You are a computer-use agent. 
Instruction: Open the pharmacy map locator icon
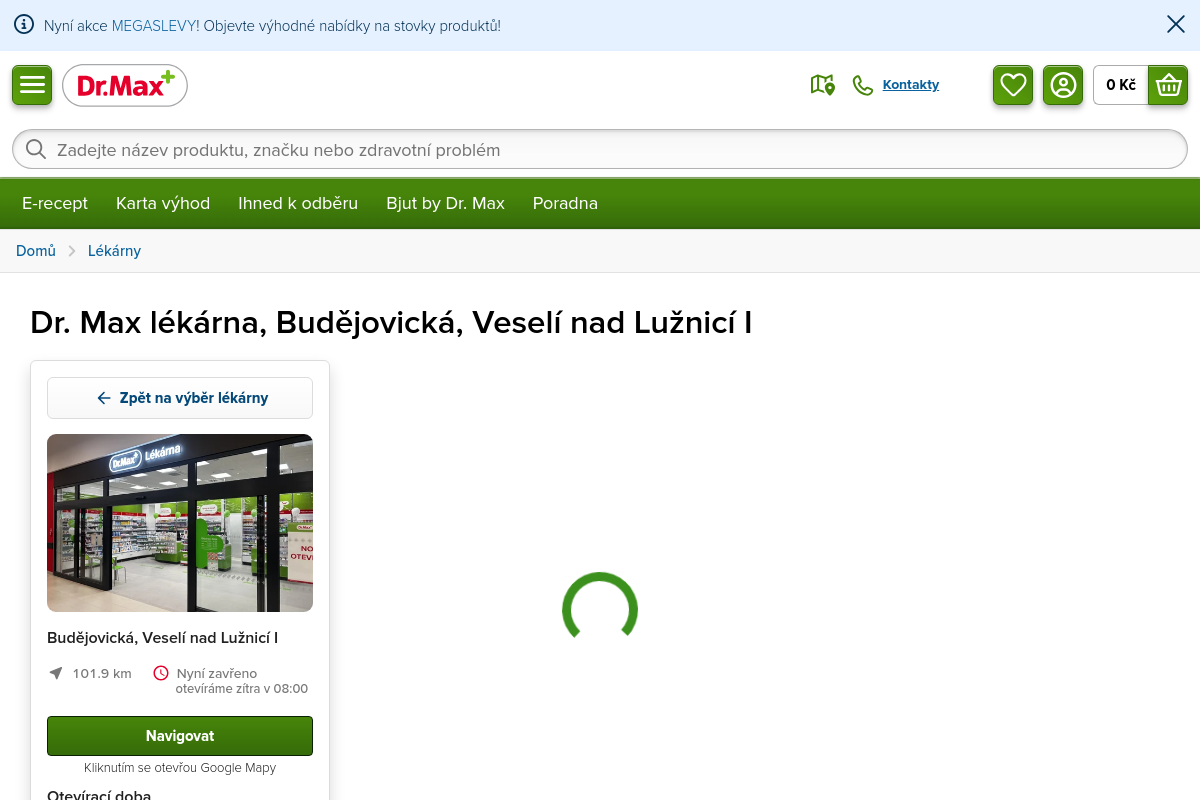(x=822, y=85)
